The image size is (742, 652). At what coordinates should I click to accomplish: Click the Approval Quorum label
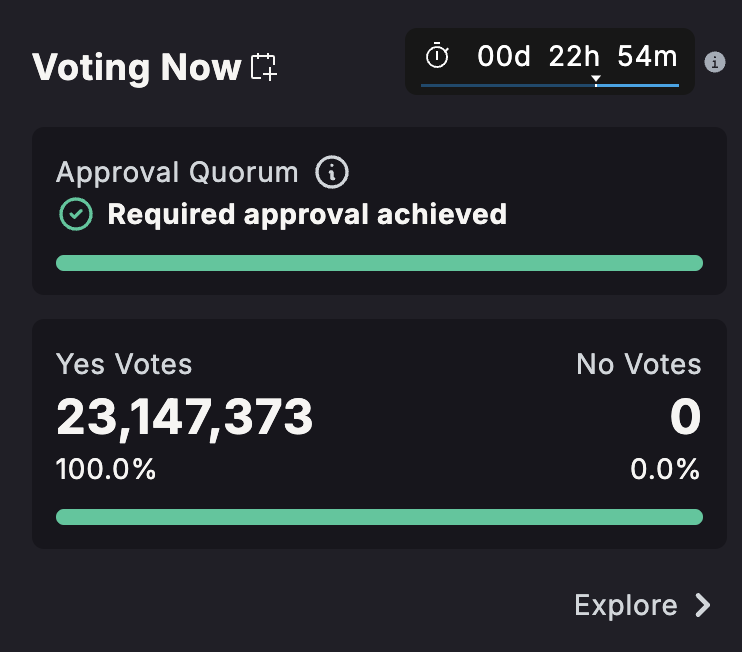click(177, 173)
